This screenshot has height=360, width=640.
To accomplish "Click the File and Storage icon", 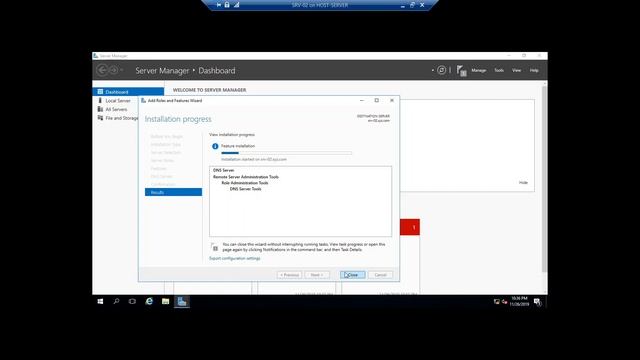I will tap(100, 118).
